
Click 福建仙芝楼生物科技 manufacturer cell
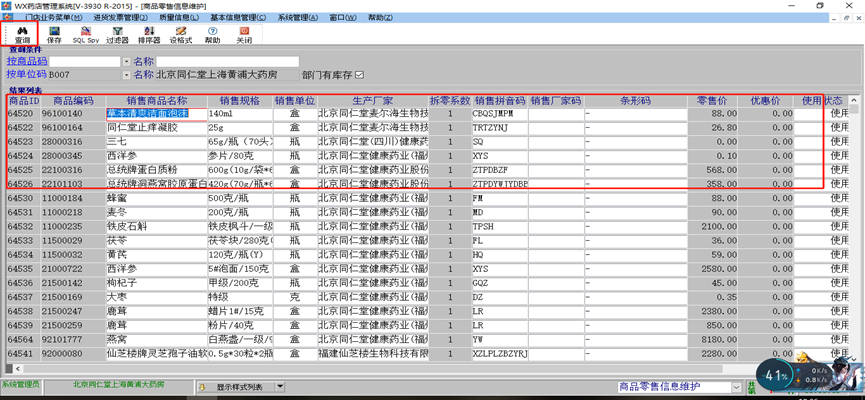point(373,353)
